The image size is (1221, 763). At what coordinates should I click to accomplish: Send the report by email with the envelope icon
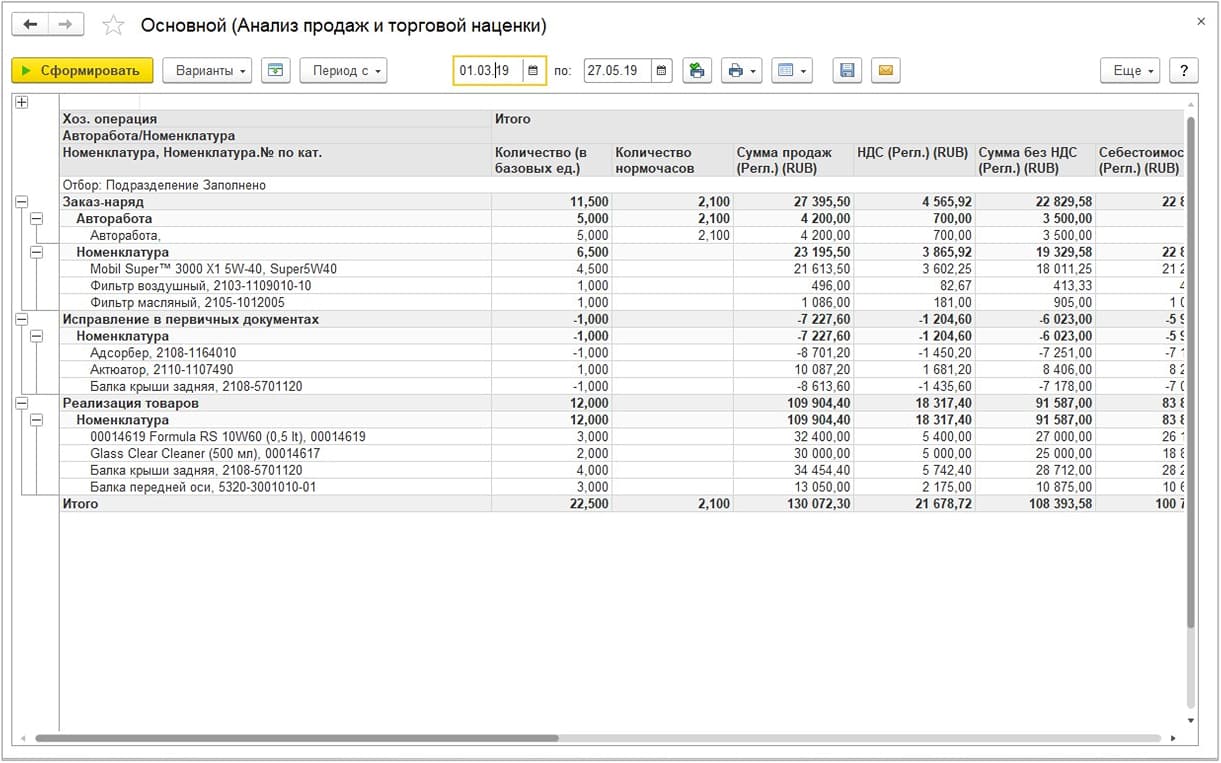[886, 70]
